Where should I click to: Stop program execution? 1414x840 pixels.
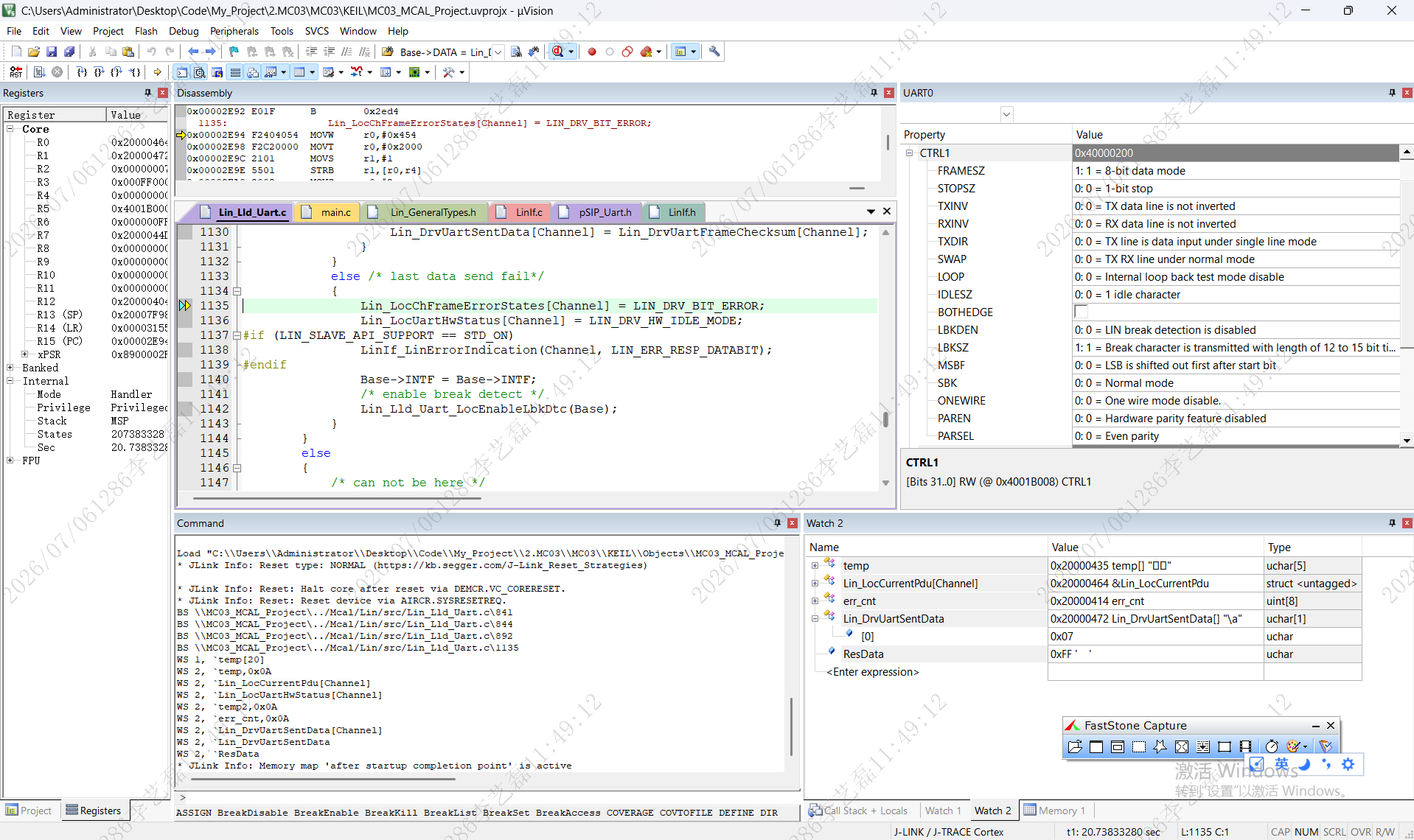[58, 72]
